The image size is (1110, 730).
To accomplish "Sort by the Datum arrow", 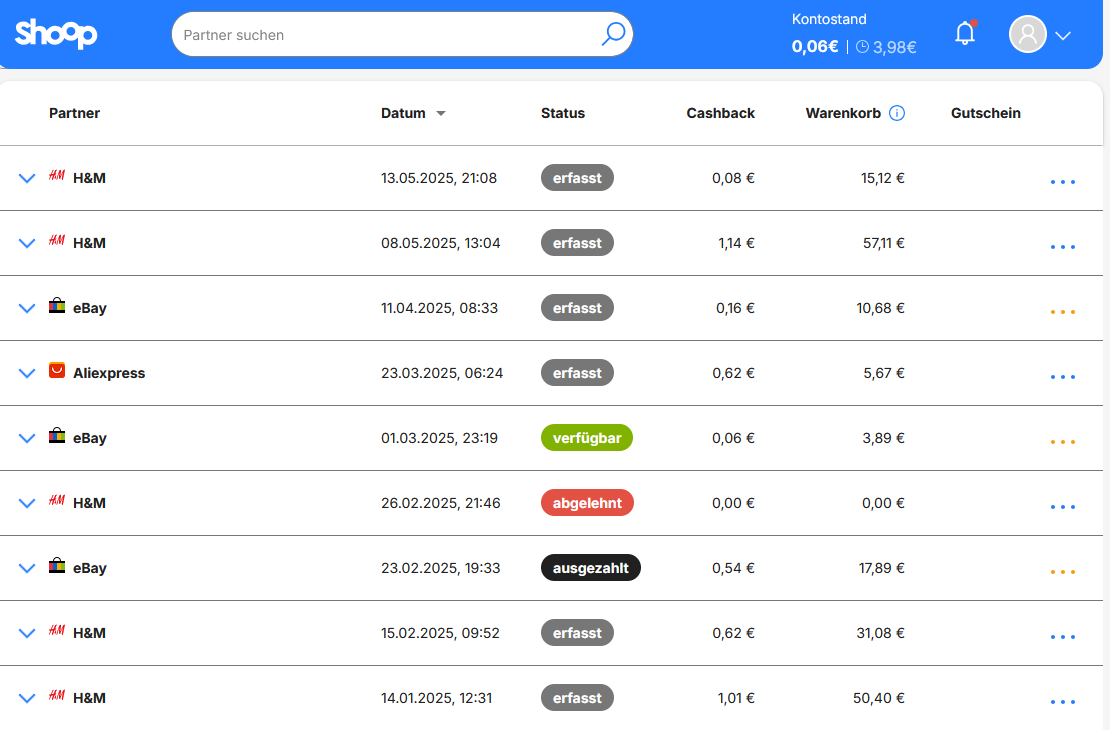I will 441,113.
